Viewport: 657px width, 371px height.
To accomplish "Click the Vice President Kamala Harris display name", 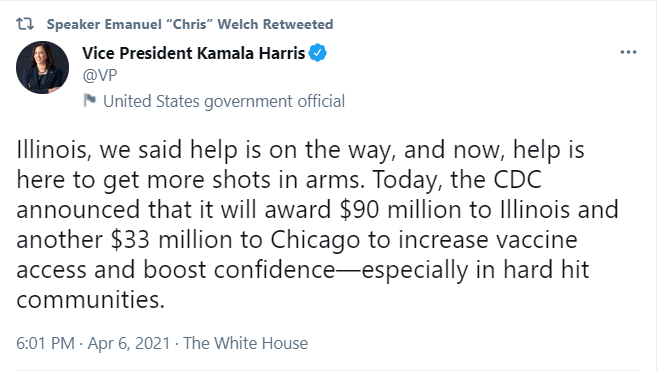I will point(194,53).
